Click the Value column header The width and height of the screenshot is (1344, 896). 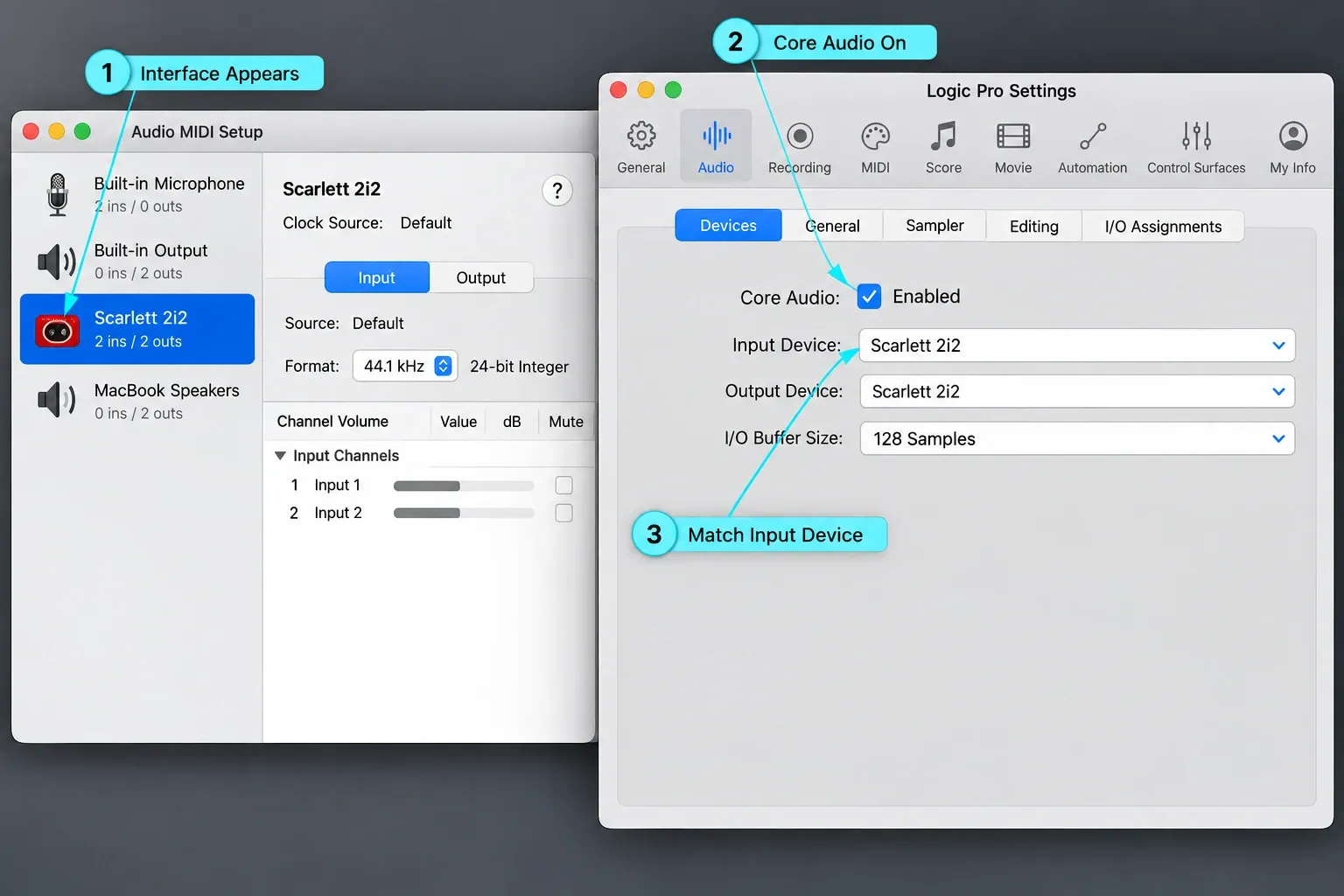[458, 422]
